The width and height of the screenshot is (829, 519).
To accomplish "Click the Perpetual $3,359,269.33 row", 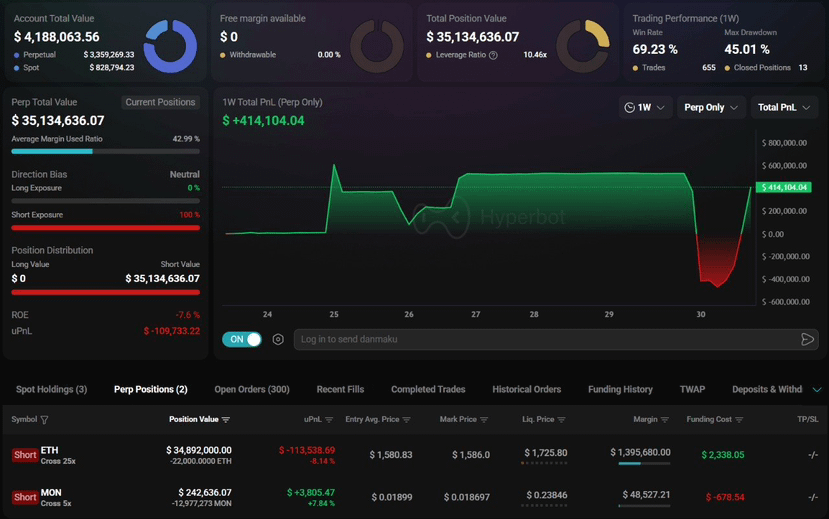I will [x=74, y=55].
